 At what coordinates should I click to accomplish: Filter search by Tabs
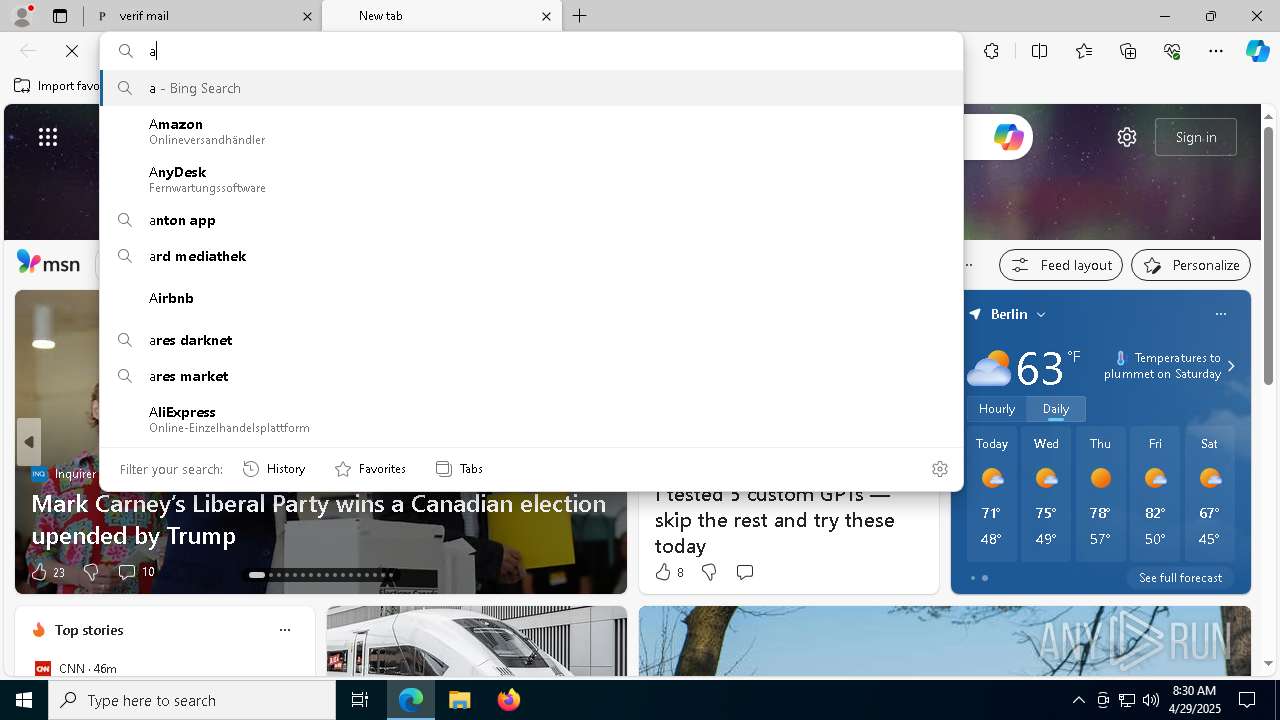click(459, 469)
